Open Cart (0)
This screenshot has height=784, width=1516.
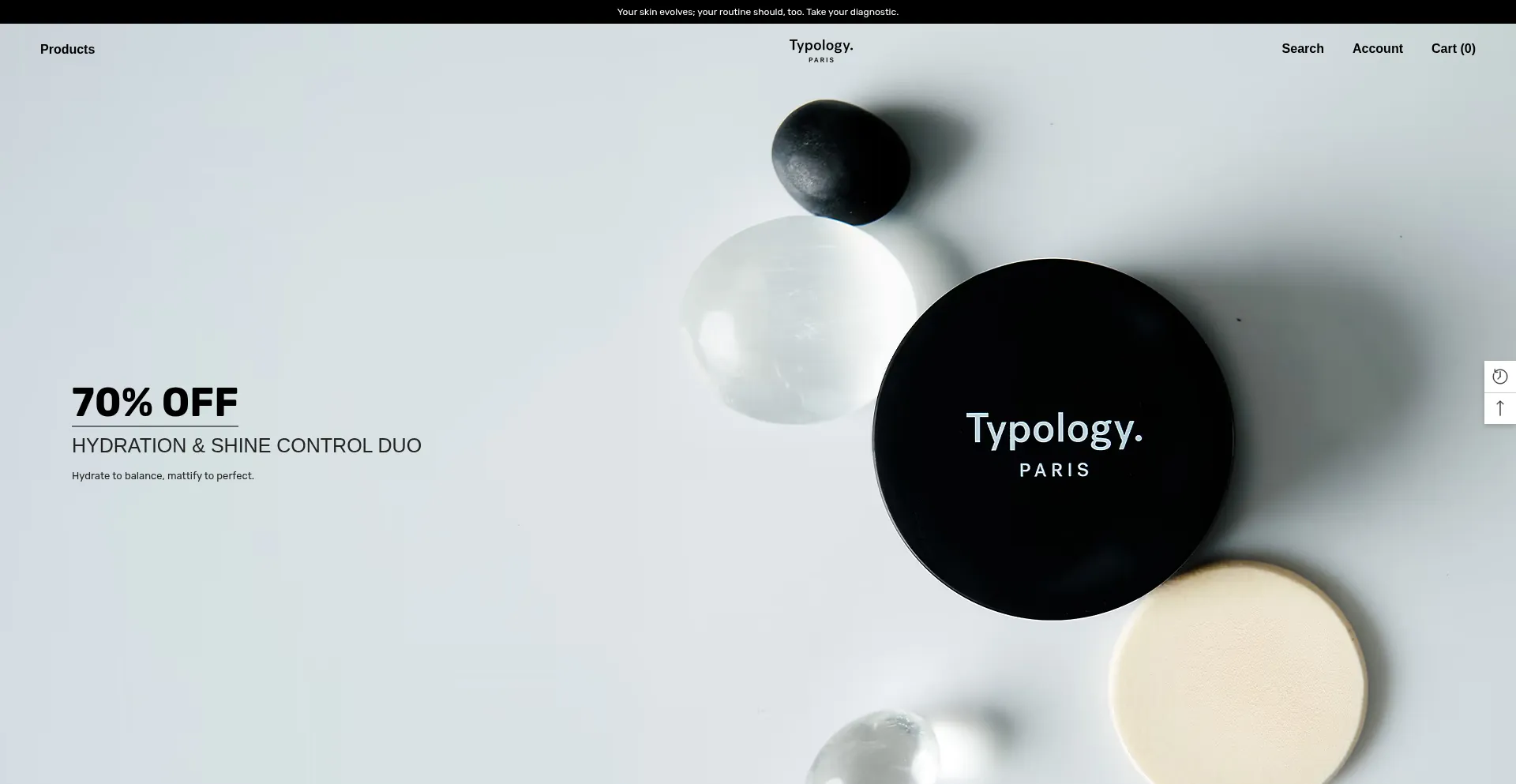point(1454,49)
